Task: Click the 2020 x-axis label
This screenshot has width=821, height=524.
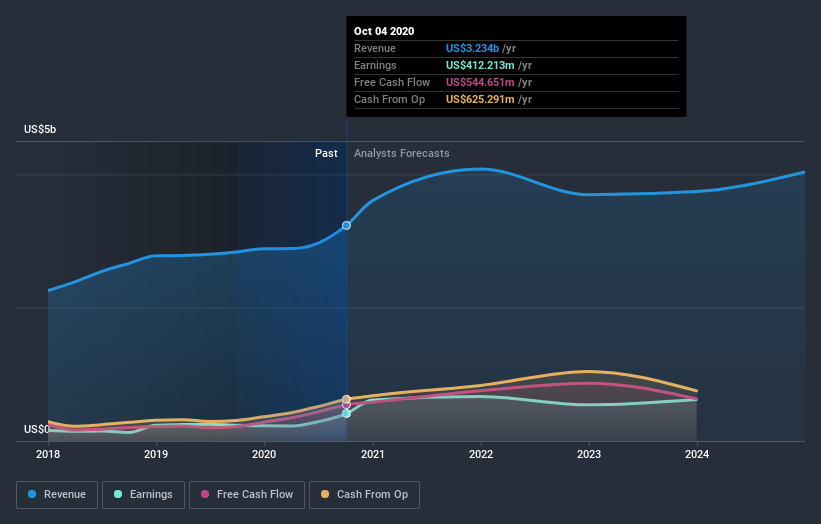Action: [264, 454]
